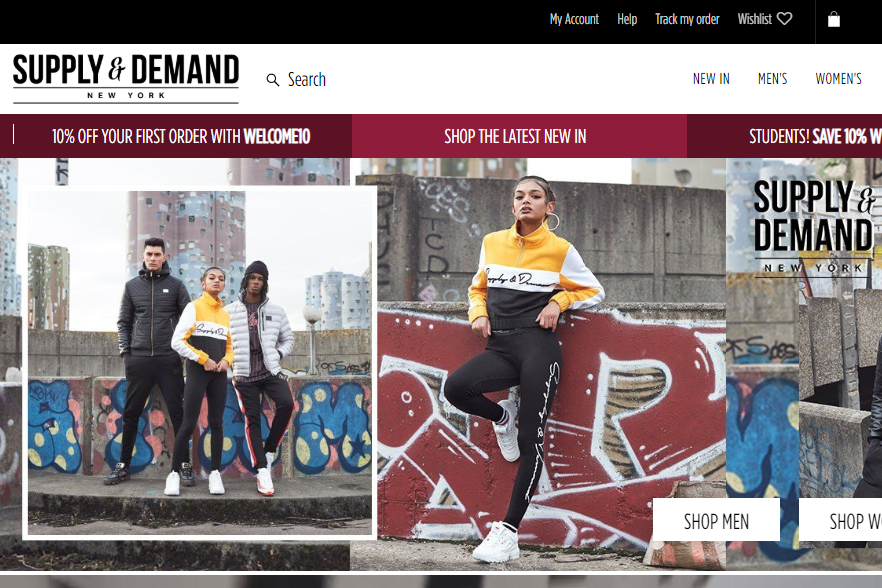
Task: Click the Wishlist heart icon
Action: [x=785, y=19]
